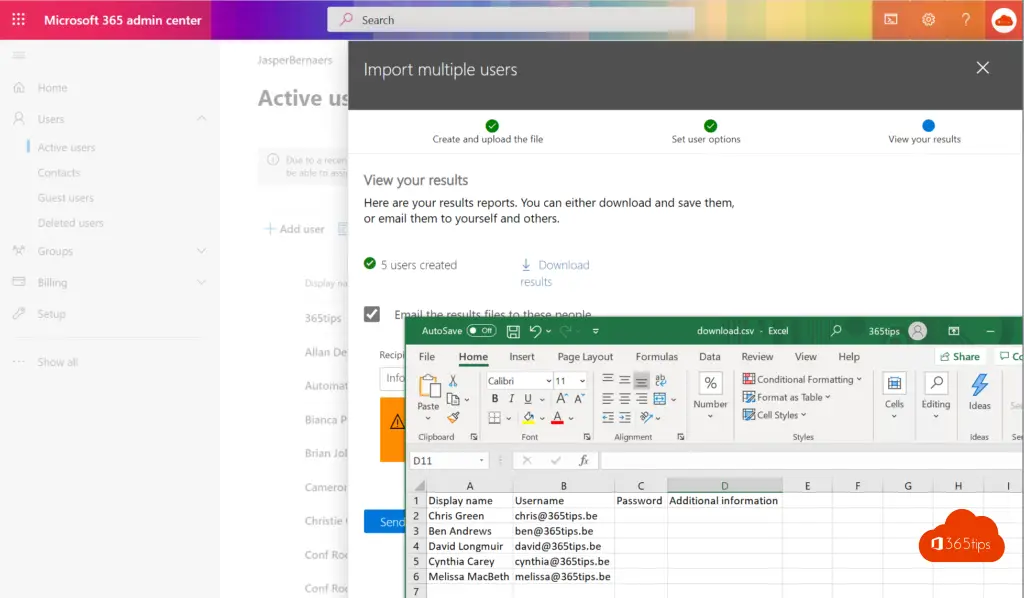Click the Wrap Text icon
The image size is (1024, 598).
click(x=660, y=379)
